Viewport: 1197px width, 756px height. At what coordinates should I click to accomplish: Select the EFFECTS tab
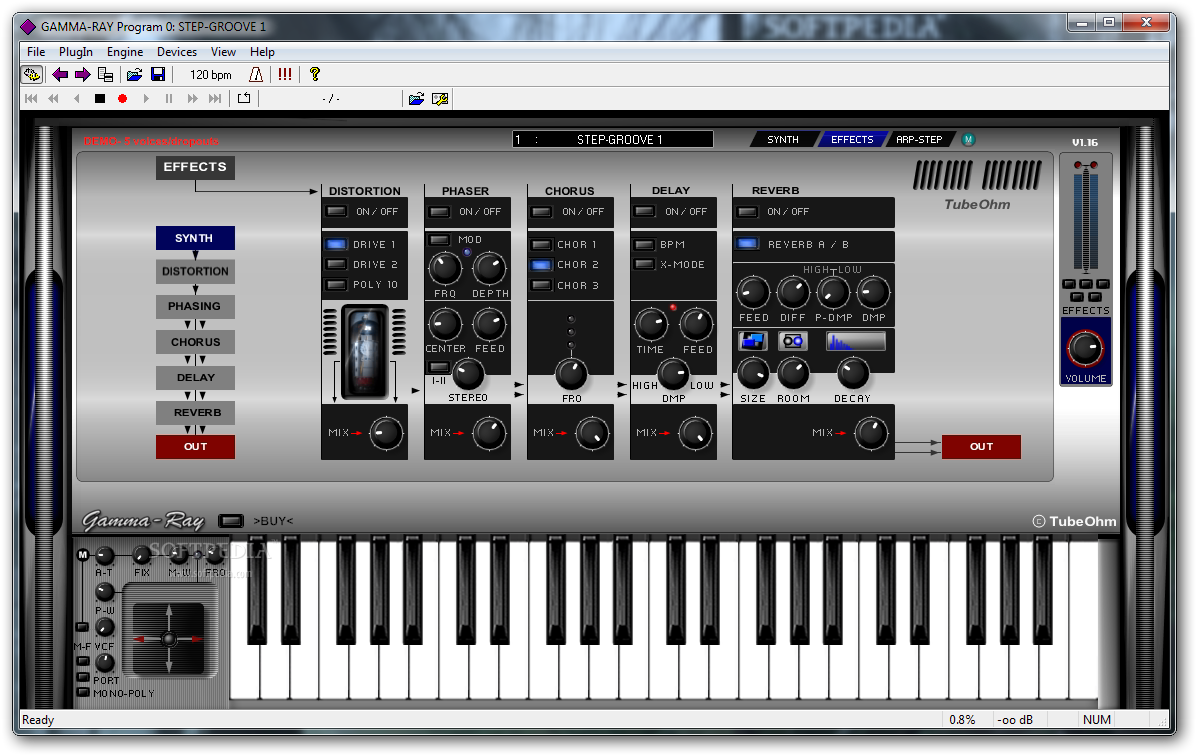tap(852, 140)
